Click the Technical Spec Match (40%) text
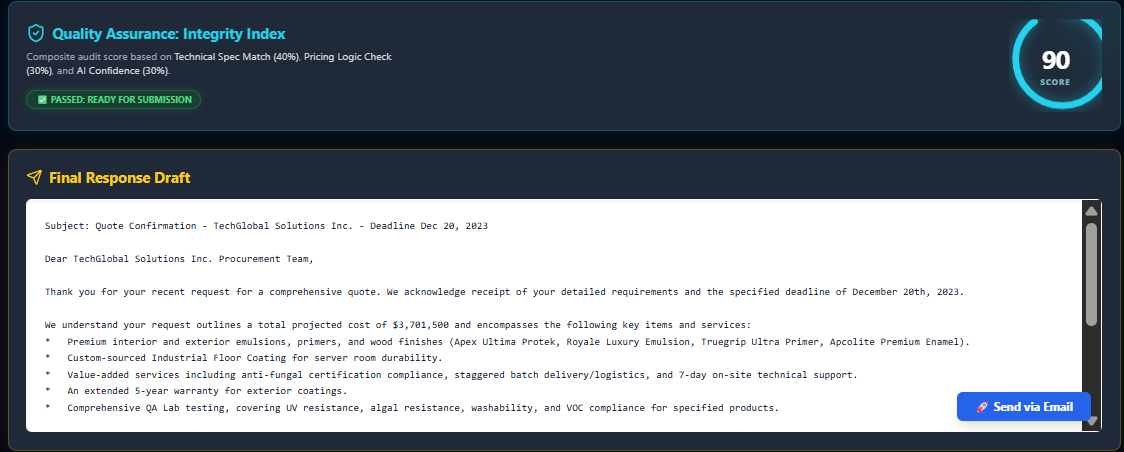This screenshot has height=452, width=1124. (236, 57)
